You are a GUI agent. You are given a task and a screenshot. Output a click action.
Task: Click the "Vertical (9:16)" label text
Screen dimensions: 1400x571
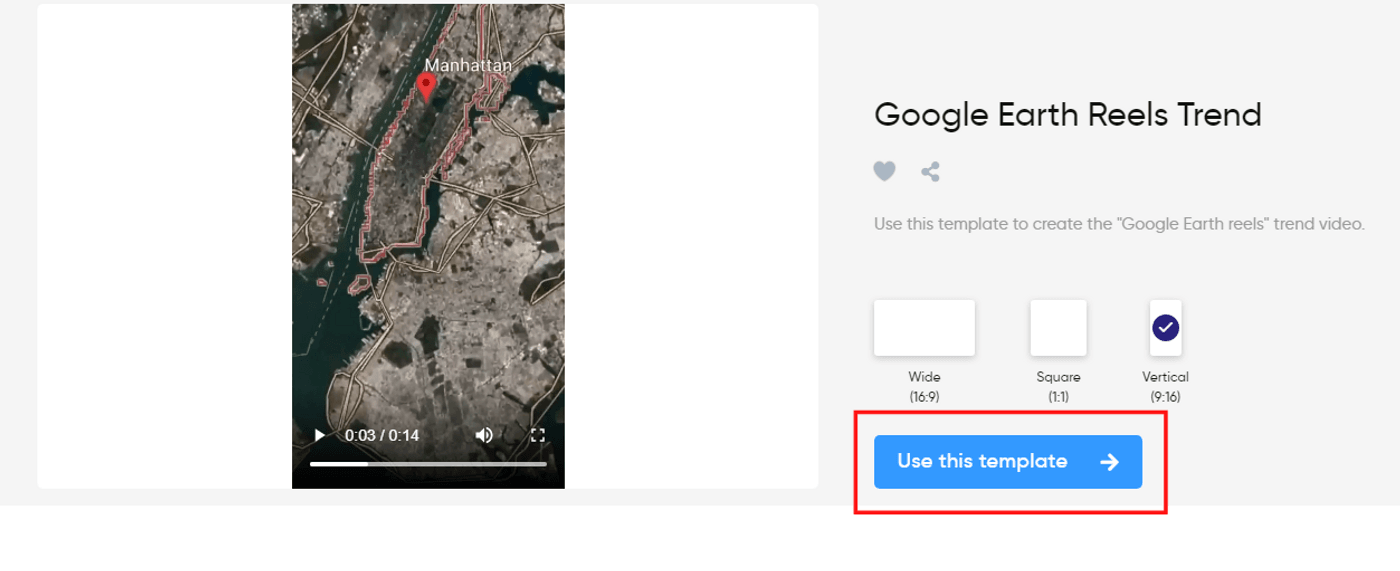tap(1165, 387)
